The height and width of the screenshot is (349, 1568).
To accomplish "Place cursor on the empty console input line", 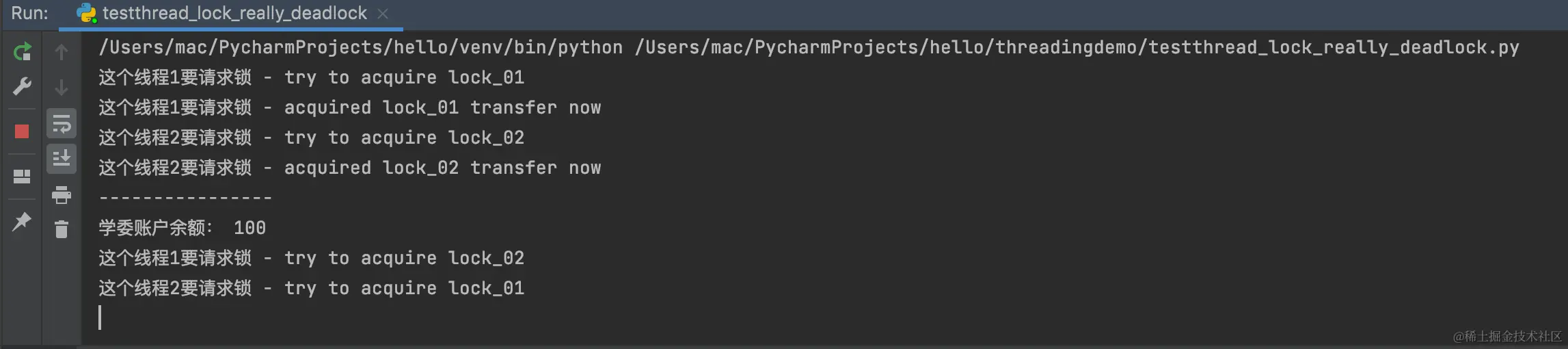I will point(100,318).
